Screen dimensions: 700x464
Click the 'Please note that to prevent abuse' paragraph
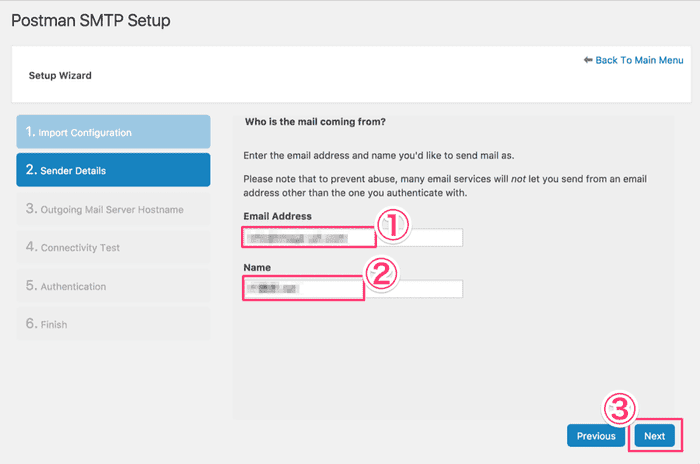pyautogui.click(x=445, y=186)
